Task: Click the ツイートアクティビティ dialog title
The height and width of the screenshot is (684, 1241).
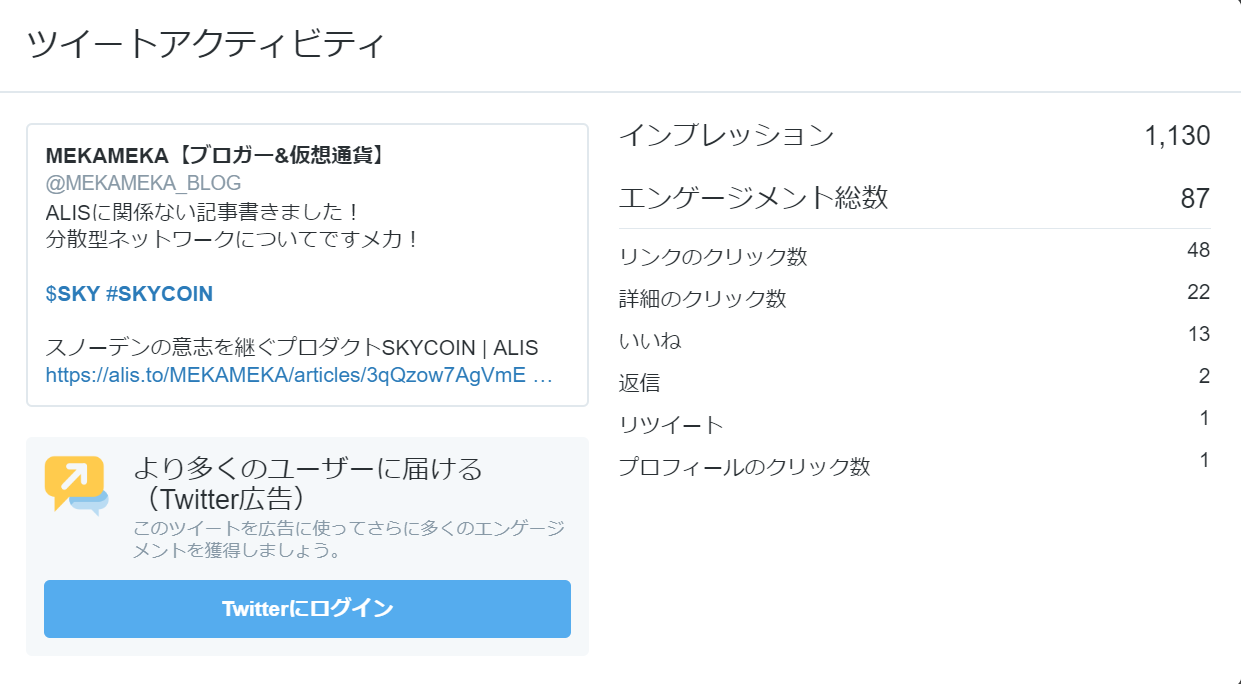Action: click(206, 45)
